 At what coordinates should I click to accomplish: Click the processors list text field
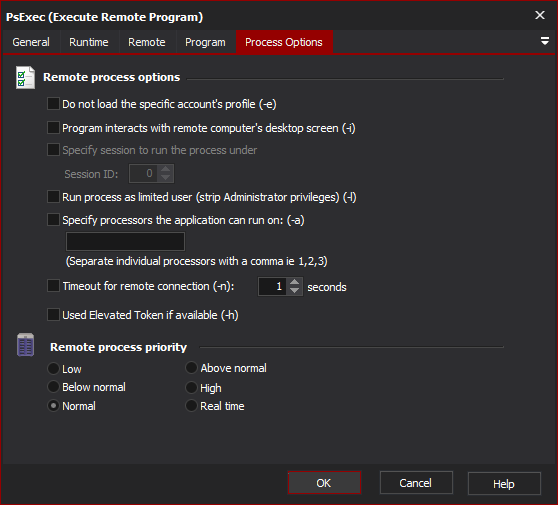click(x=125, y=242)
